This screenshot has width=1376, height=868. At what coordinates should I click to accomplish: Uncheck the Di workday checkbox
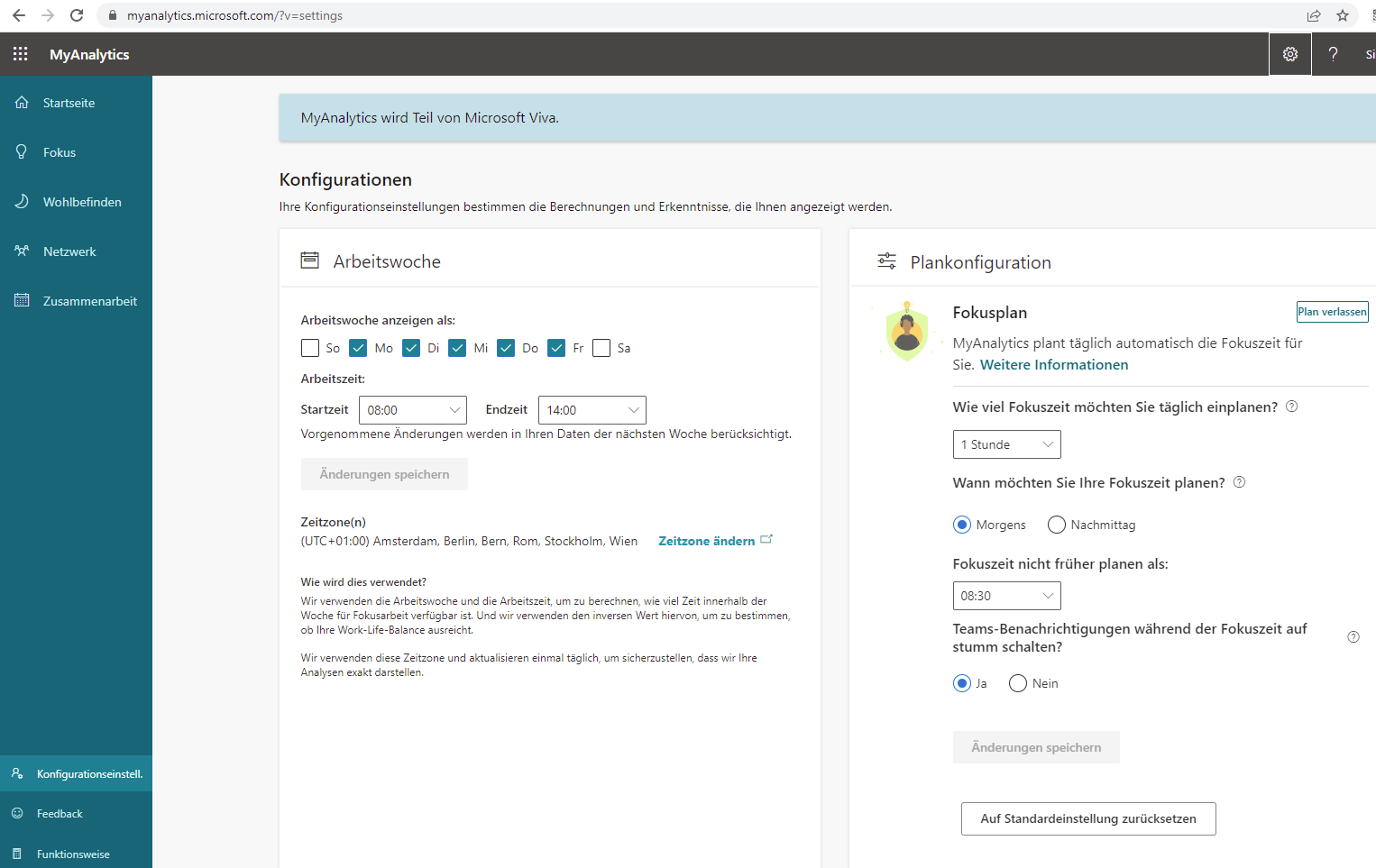[x=411, y=348]
